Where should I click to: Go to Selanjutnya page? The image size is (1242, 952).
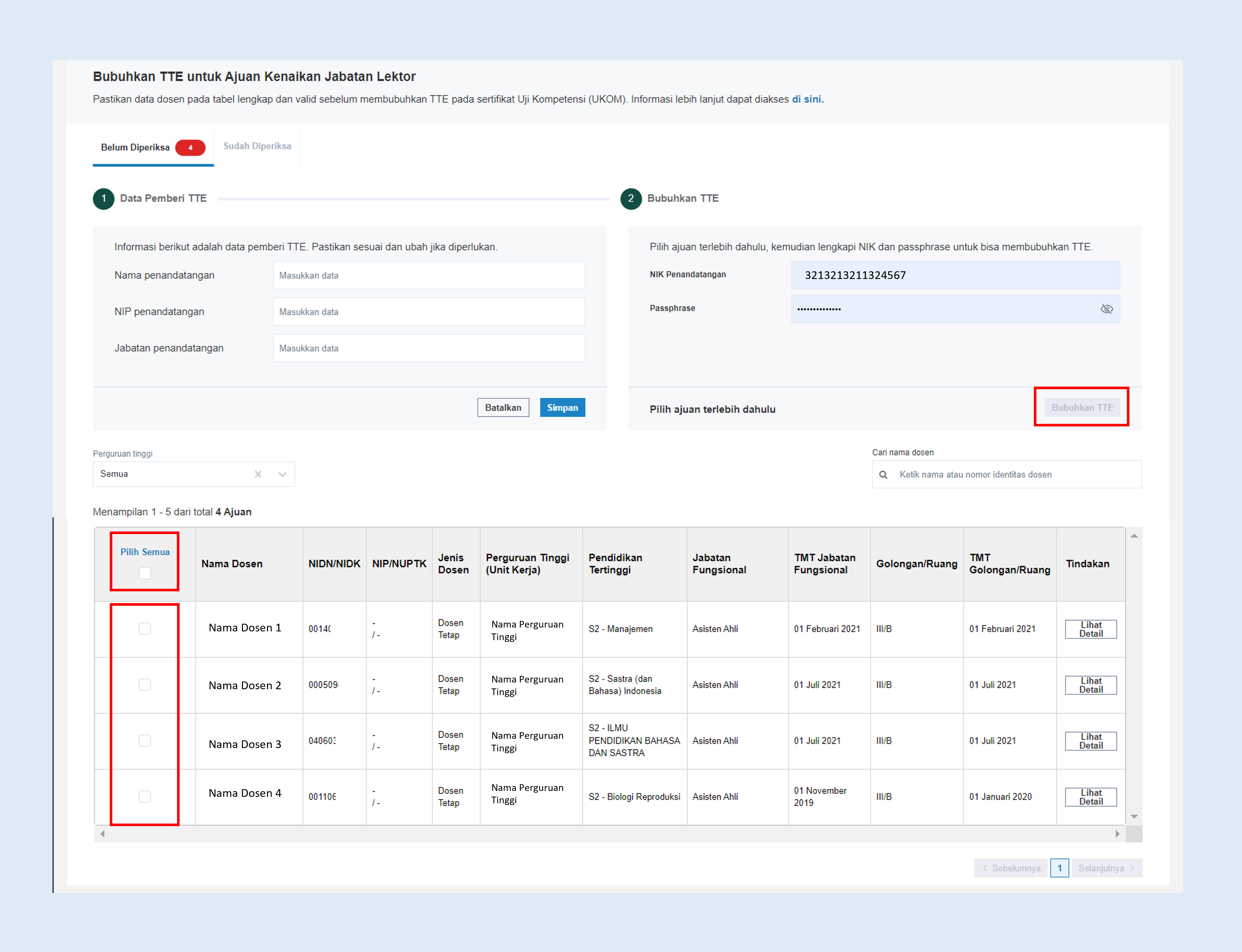pos(1107,868)
